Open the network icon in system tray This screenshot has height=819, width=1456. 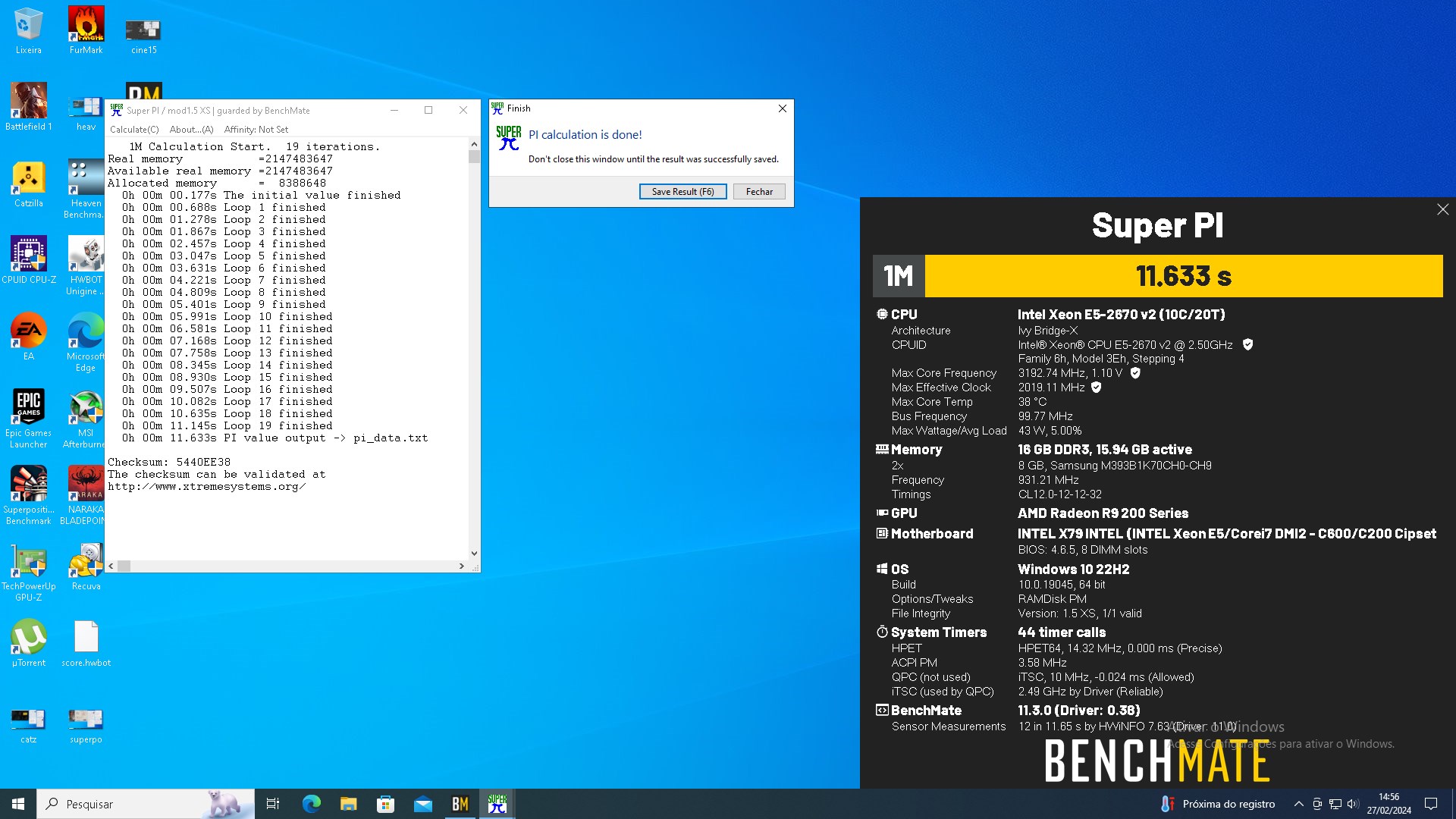coord(1335,804)
